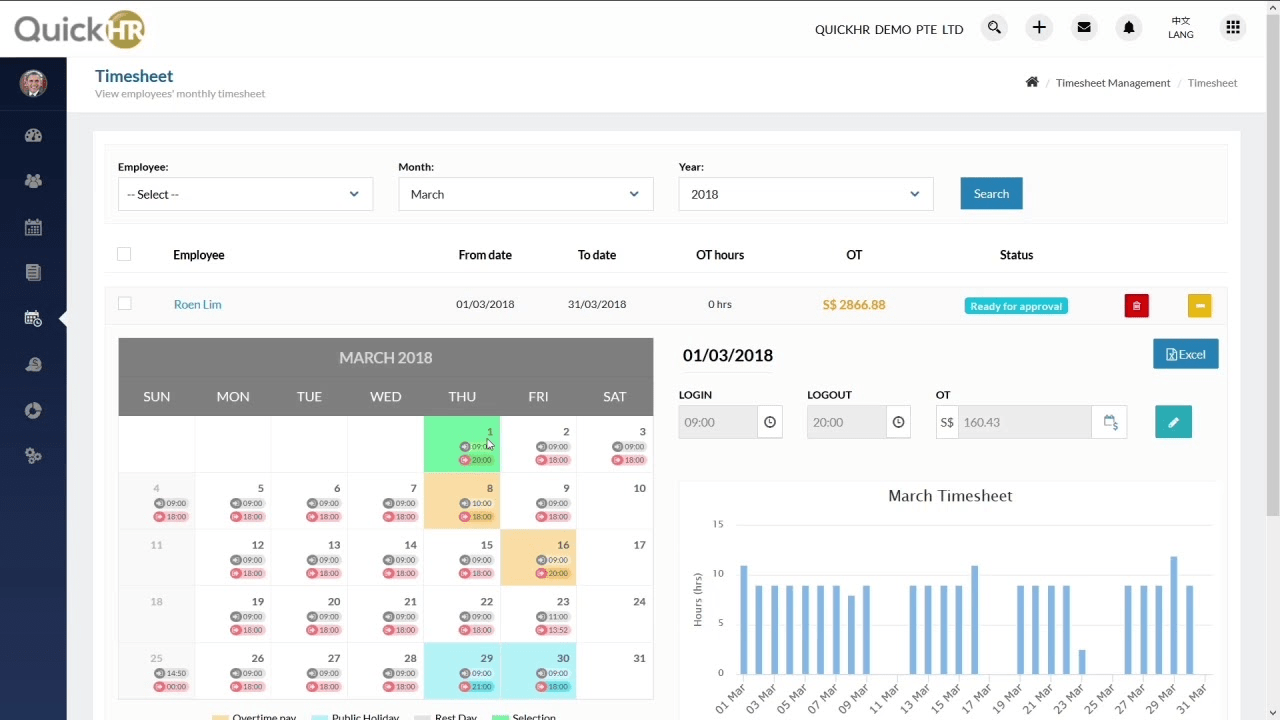Open the notifications bell icon
Image resolution: width=1280 pixels, height=720 pixels.
point(1129,28)
